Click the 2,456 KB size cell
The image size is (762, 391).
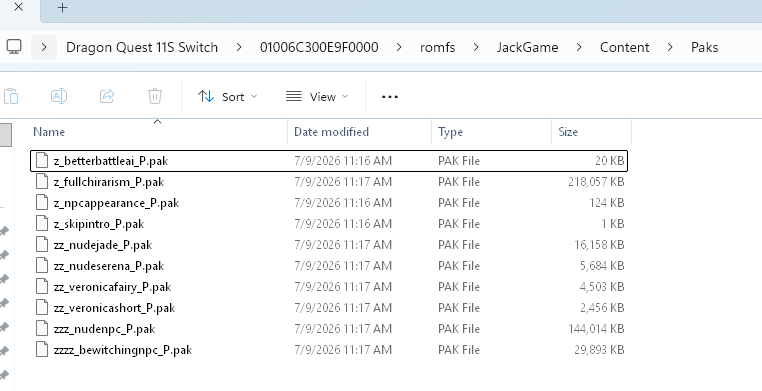click(602, 308)
